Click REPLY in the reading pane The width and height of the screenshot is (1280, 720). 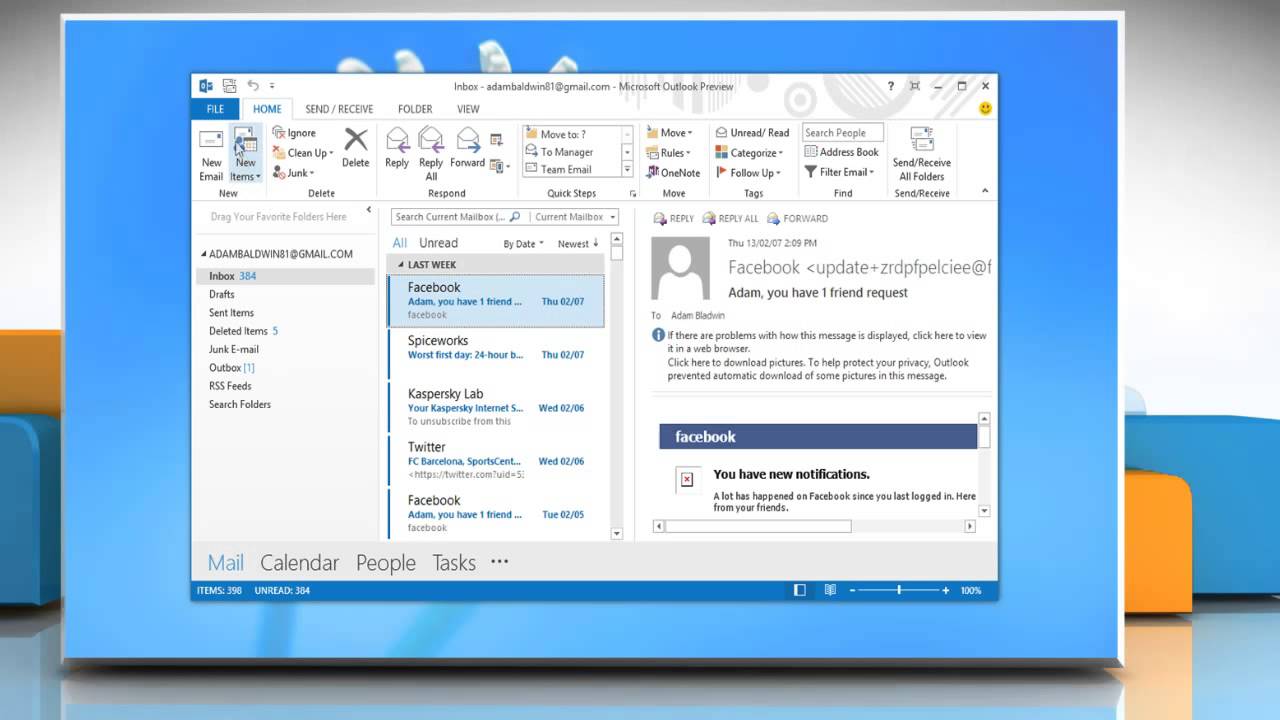673,218
